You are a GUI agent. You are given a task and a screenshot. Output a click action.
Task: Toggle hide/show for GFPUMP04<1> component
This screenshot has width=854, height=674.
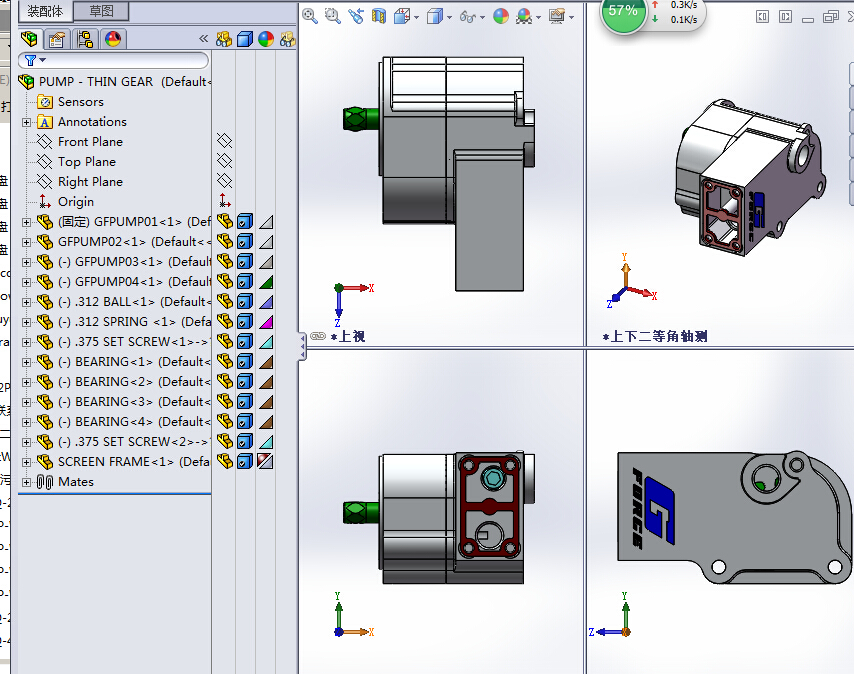coord(224,281)
